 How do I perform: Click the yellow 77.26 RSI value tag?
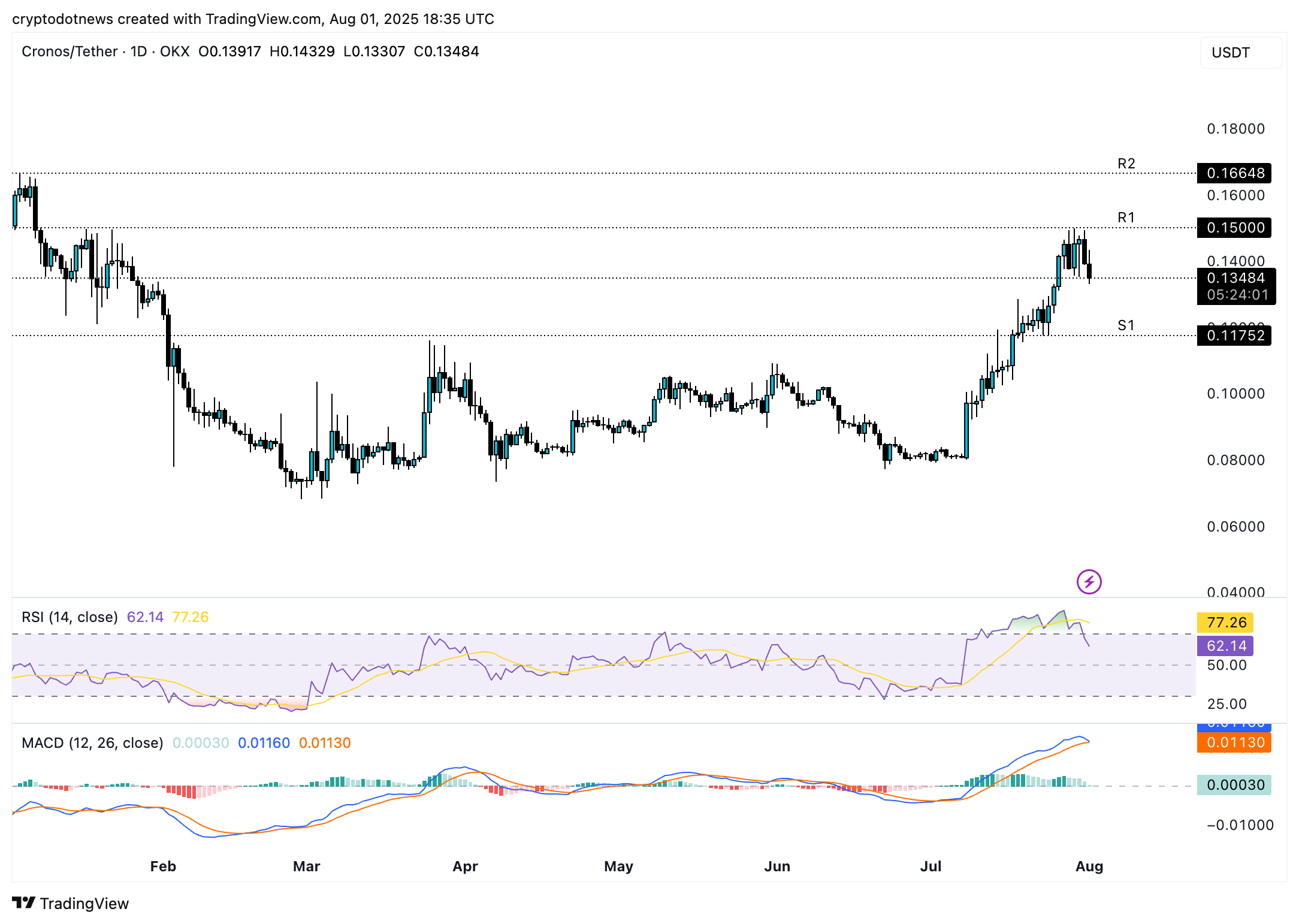coord(1225,622)
